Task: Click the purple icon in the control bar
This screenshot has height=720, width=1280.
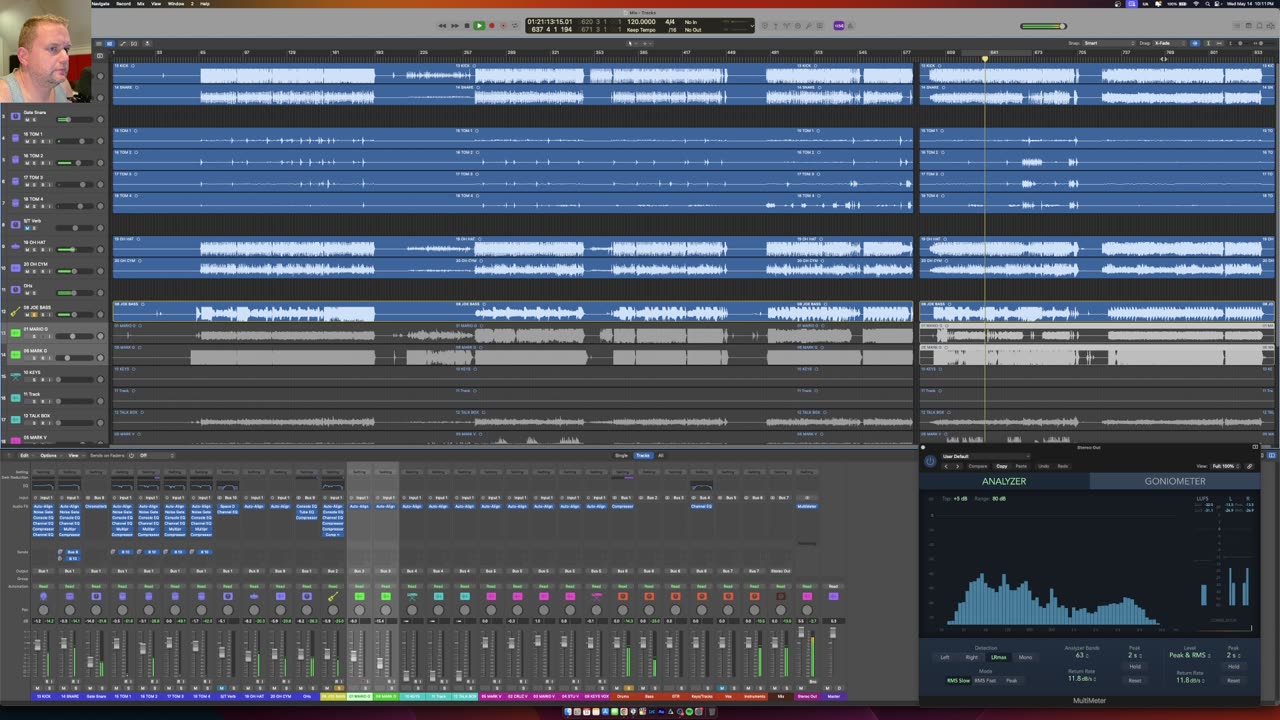Action: [x=839, y=25]
